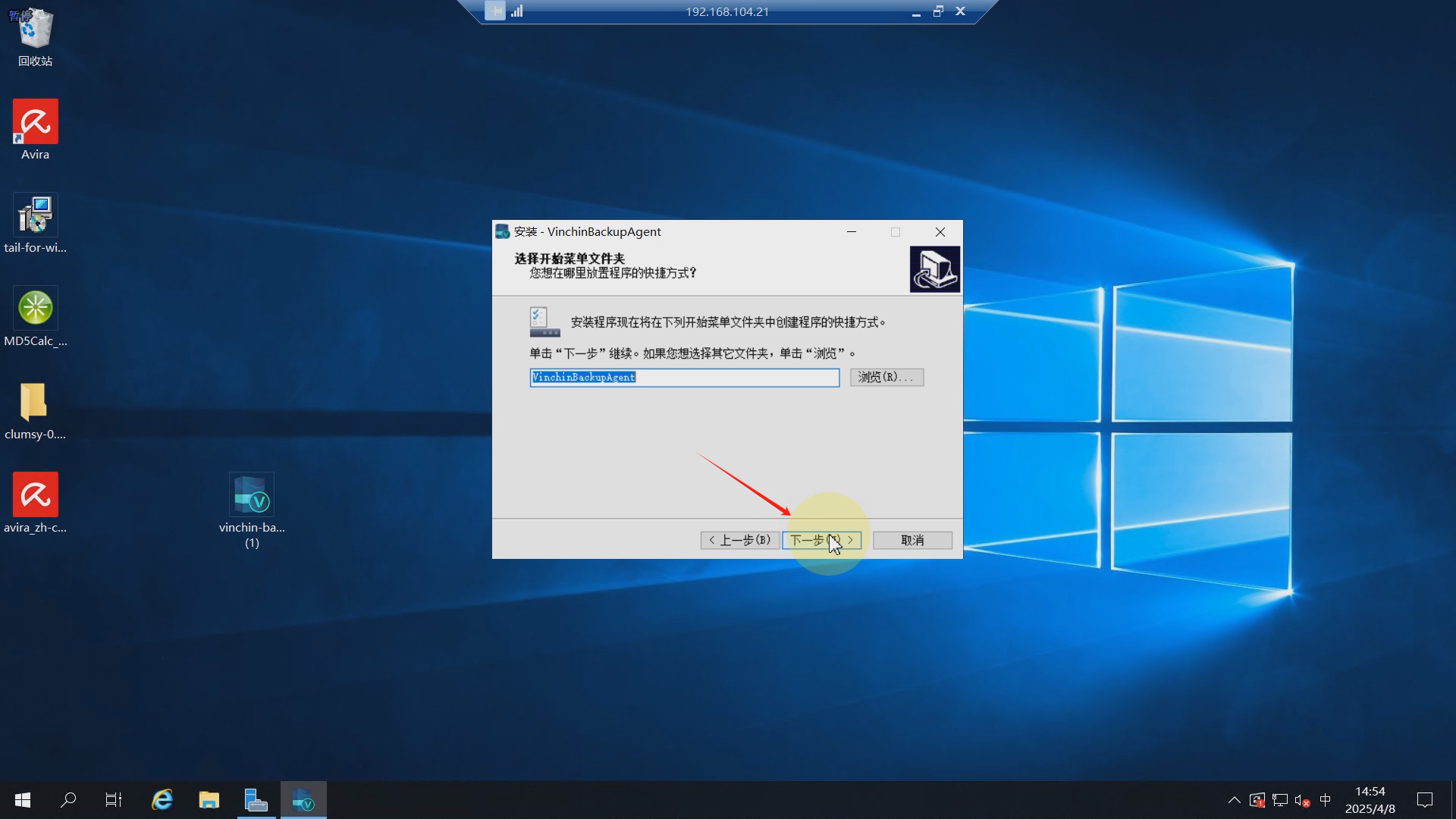Expand hidden system tray icons chevron
1456x819 pixels.
tap(1234, 800)
